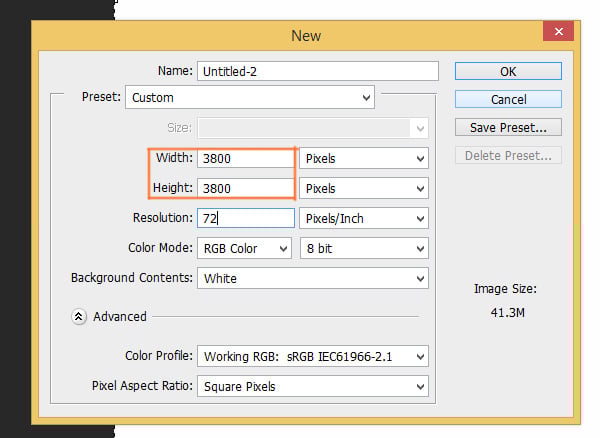Screen dimensions: 600x438
Task: Open the Preset dropdown showing Custom
Action: pos(250,98)
